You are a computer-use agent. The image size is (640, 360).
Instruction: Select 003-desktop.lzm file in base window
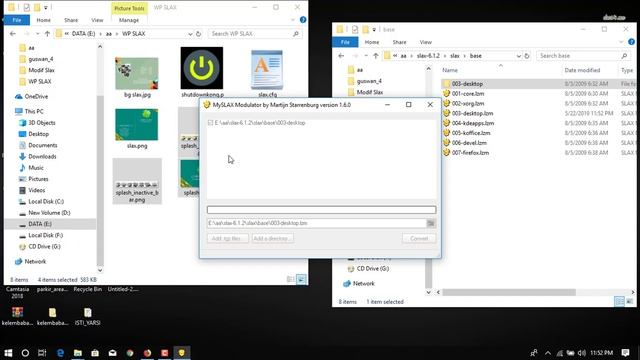[x=472, y=113]
